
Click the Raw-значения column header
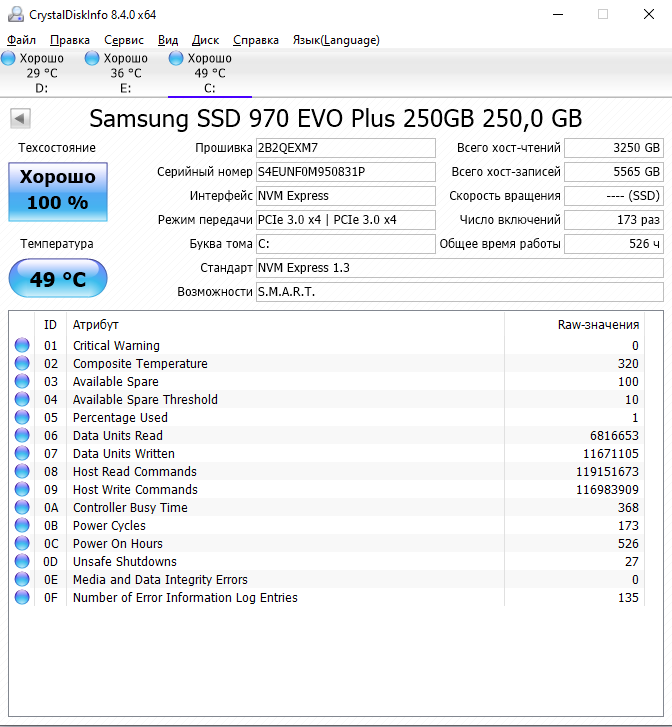[x=574, y=325]
